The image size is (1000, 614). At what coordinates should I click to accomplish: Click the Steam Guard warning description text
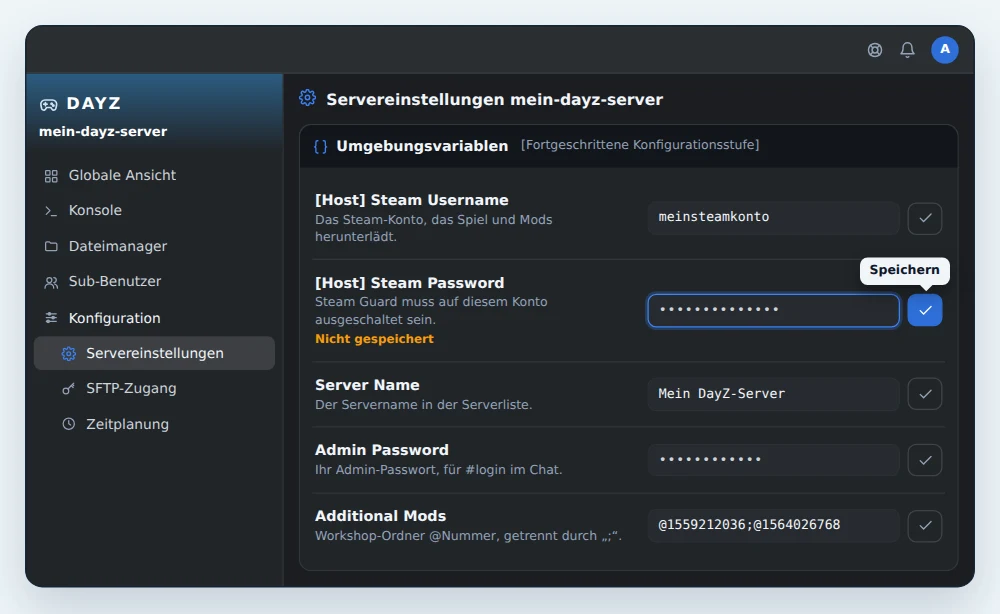tap(431, 311)
